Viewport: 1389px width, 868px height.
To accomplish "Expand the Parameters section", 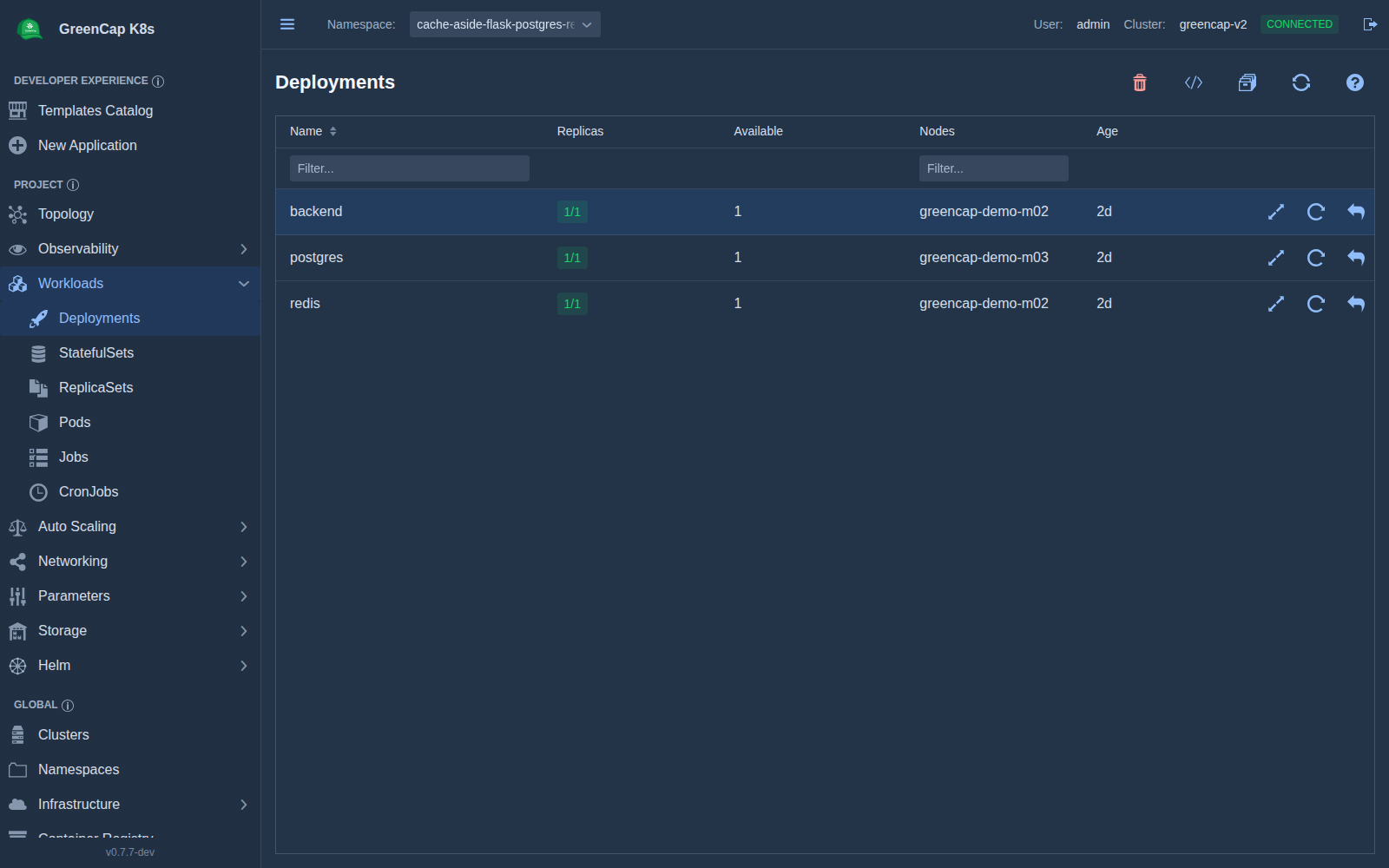I will [x=130, y=595].
